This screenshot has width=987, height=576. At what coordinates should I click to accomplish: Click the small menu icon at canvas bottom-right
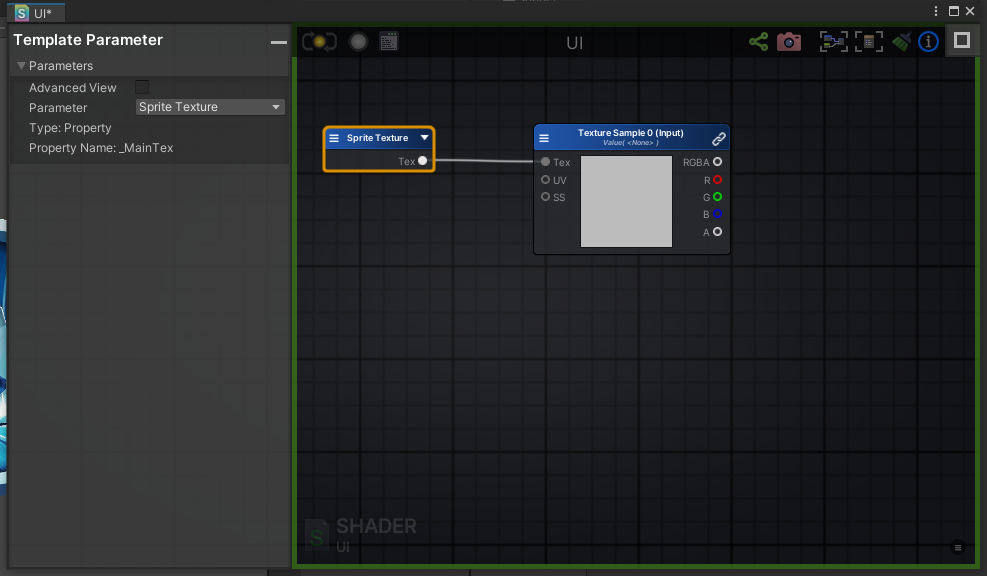coord(958,548)
